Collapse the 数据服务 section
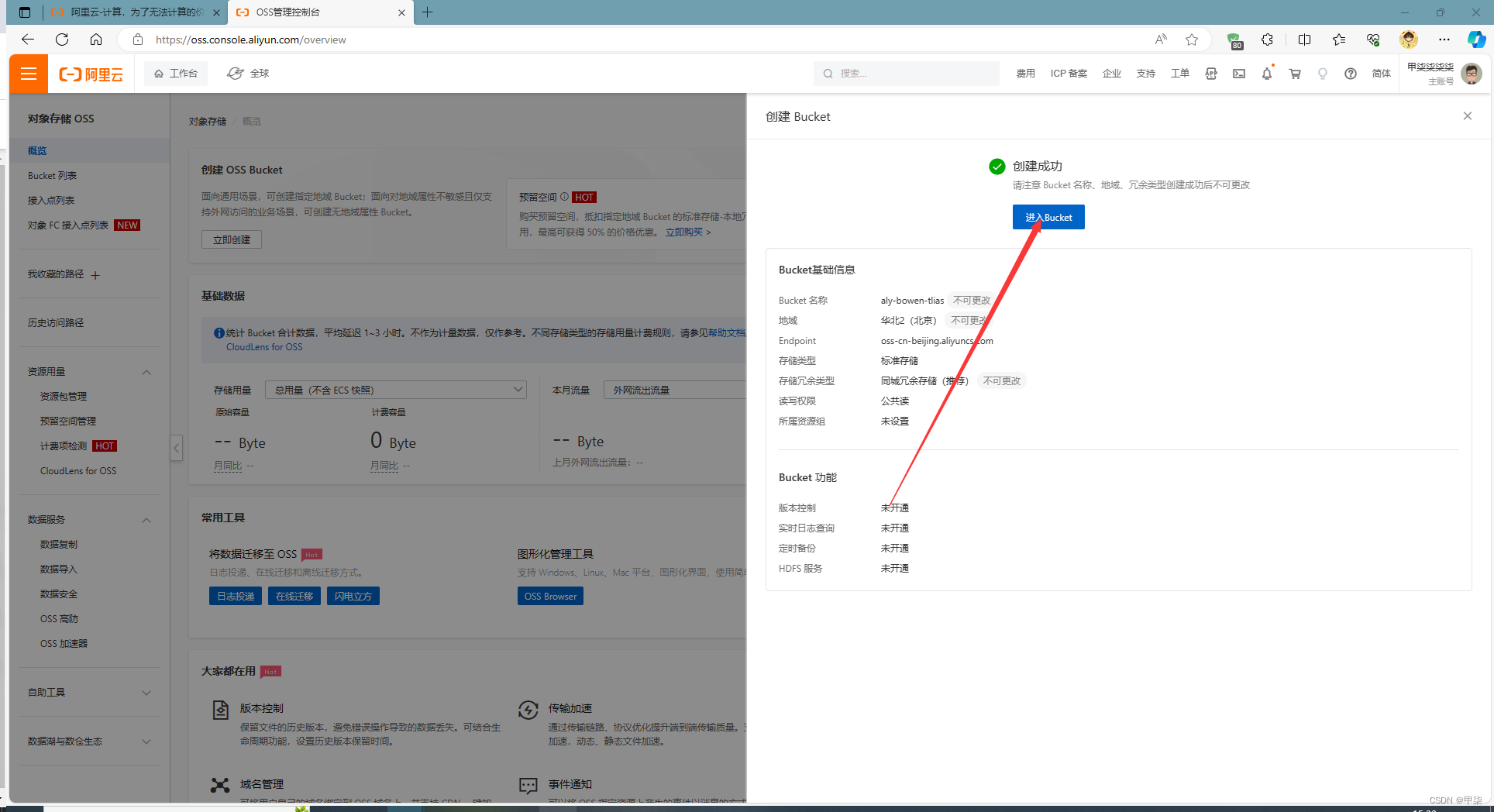This screenshot has height=812, width=1494. (x=146, y=520)
